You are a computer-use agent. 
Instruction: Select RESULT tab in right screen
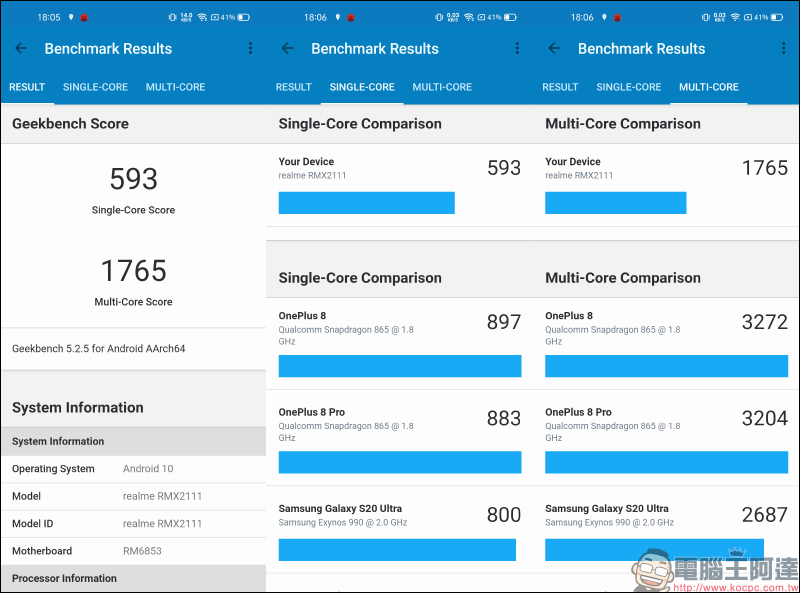coord(560,87)
